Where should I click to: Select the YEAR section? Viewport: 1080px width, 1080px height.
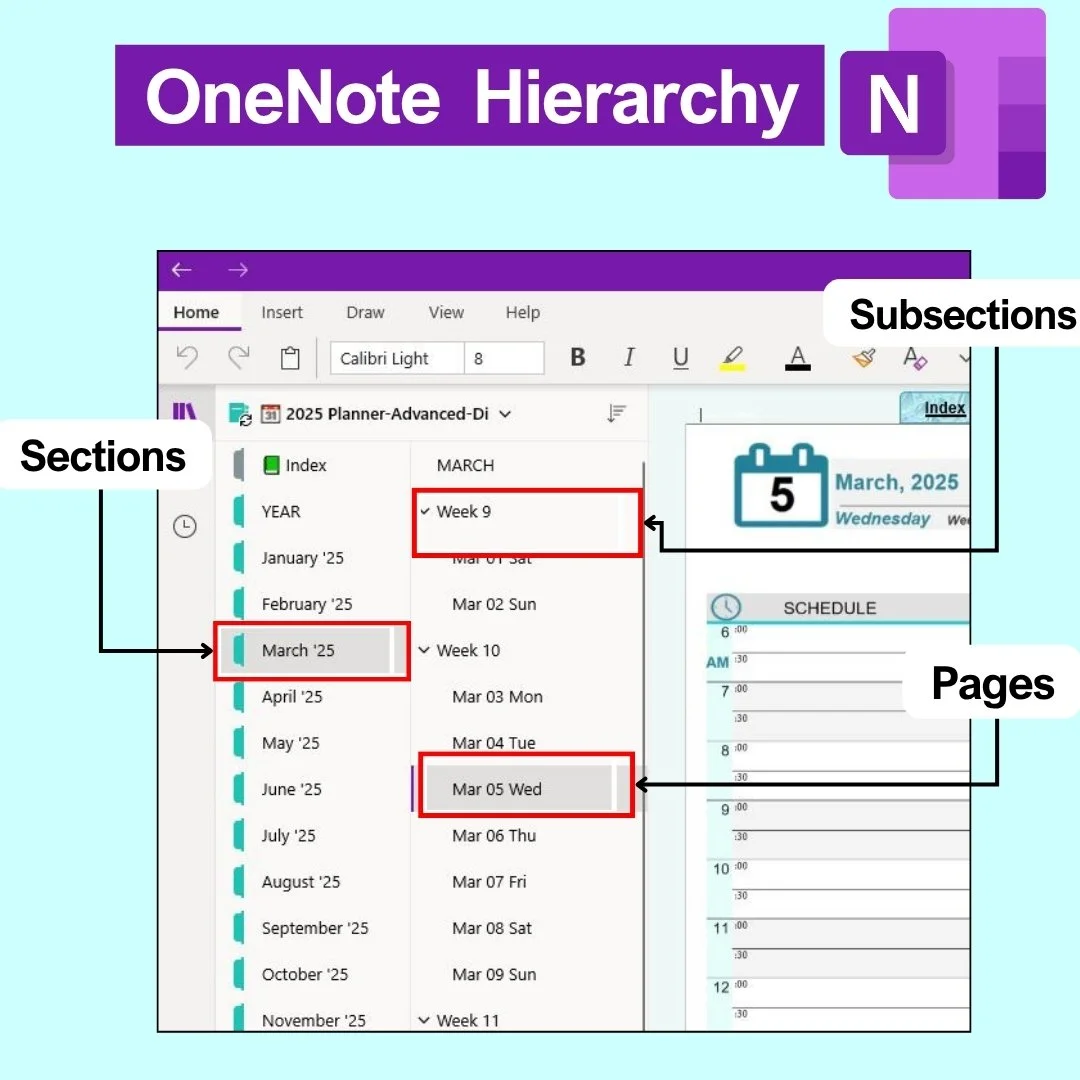point(313,512)
